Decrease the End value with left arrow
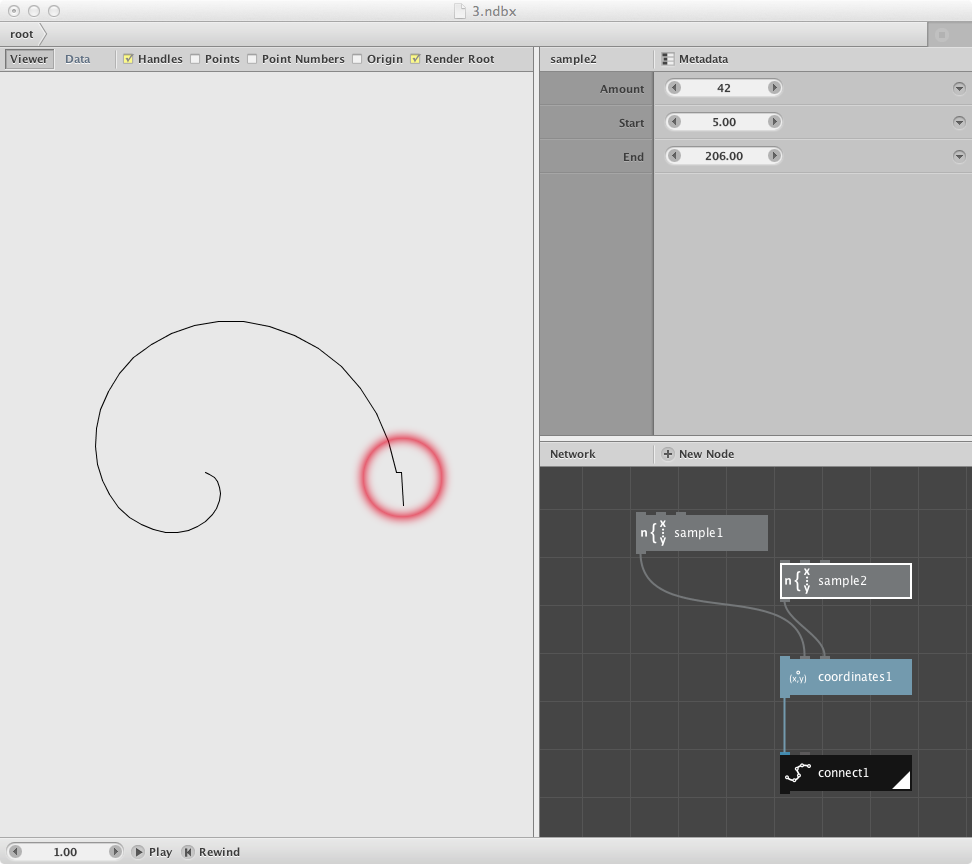Viewport: 972px width, 864px height. (x=674, y=156)
